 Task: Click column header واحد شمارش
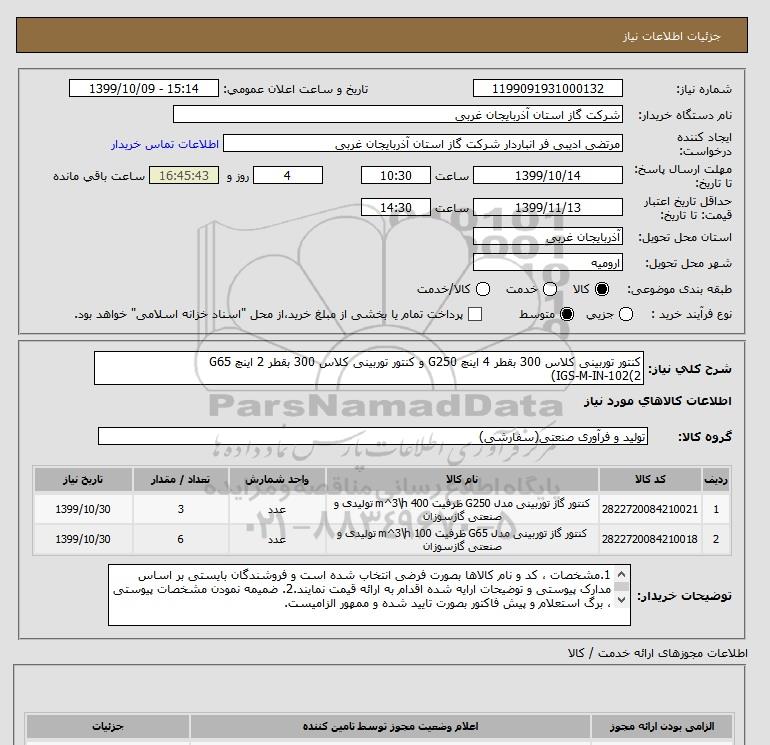point(277,480)
